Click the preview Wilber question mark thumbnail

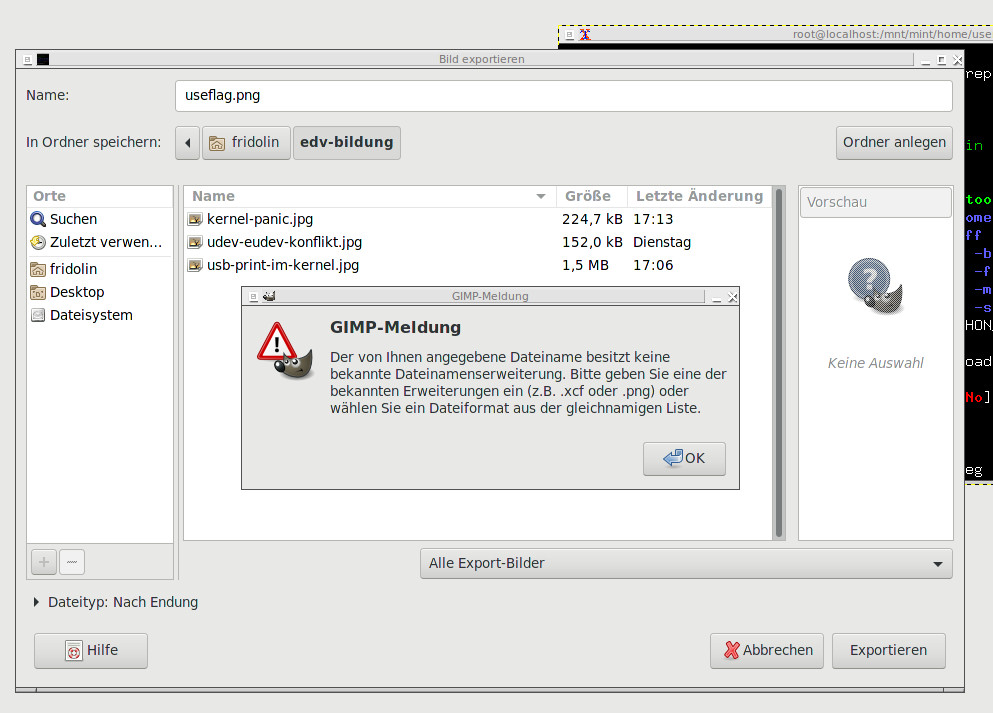pos(875,286)
